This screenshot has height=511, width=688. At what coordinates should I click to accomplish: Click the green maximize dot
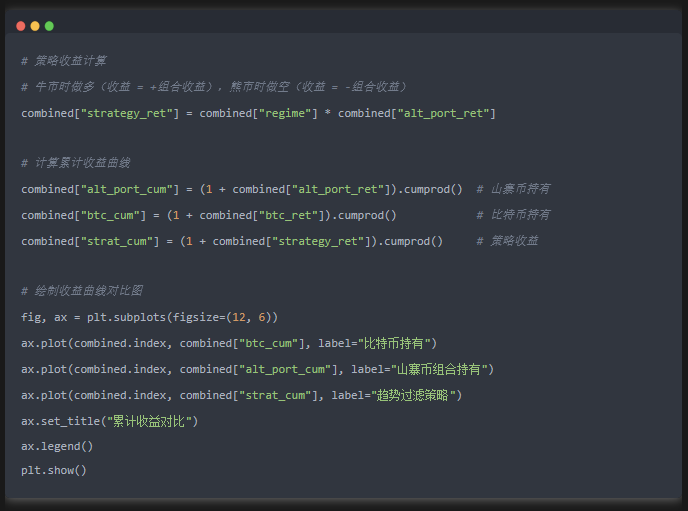pyautogui.click(x=49, y=26)
